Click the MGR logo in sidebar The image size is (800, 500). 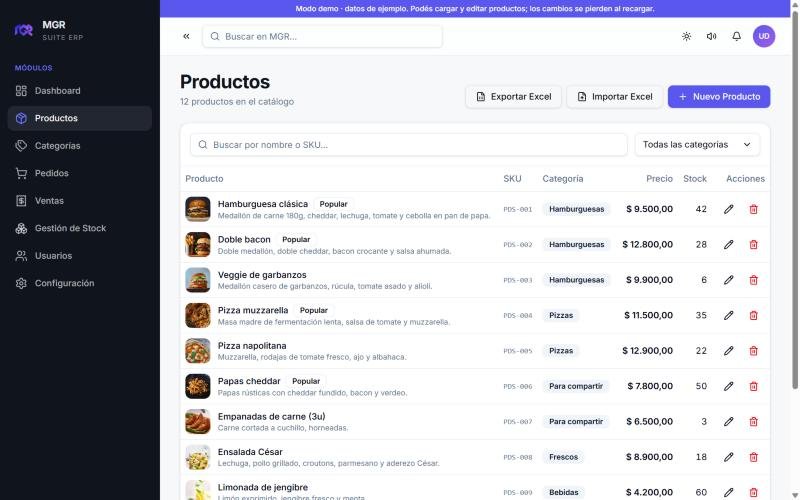23,30
